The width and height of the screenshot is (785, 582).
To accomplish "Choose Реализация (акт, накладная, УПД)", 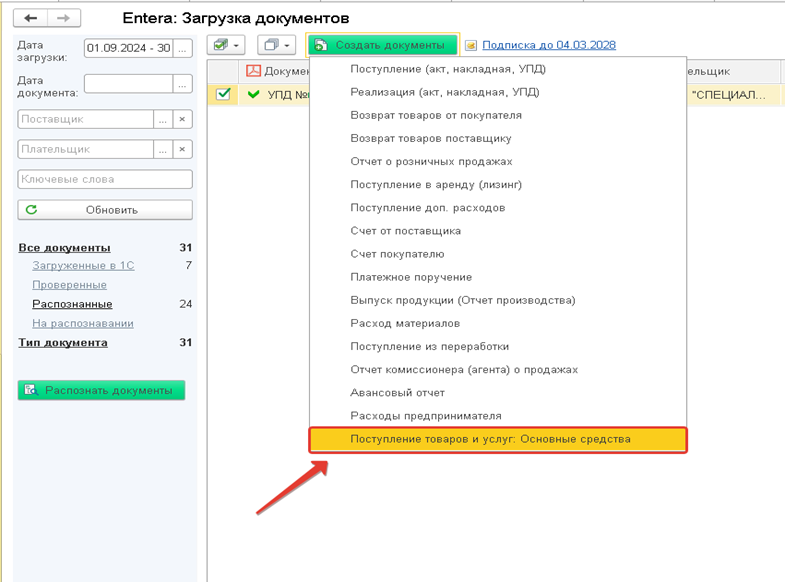I will pyautogui.click(x=498, y=92).
